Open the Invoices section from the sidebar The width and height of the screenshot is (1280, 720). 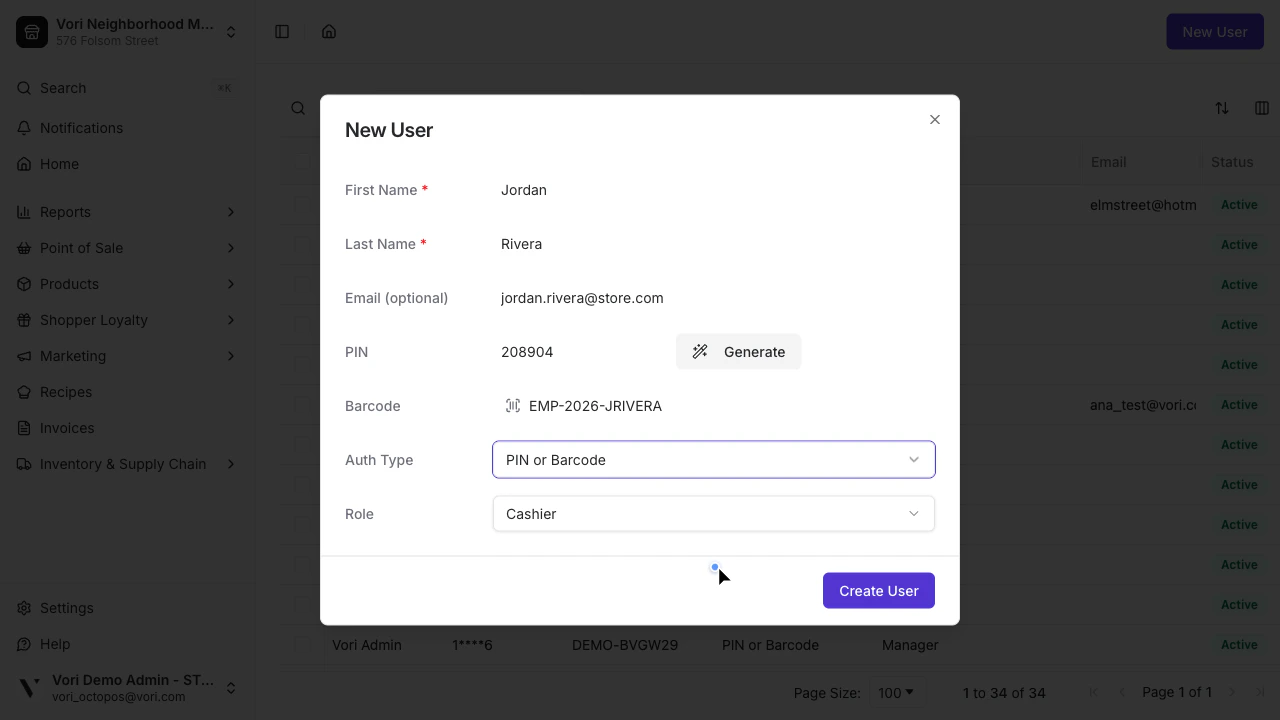click(67, 428)
